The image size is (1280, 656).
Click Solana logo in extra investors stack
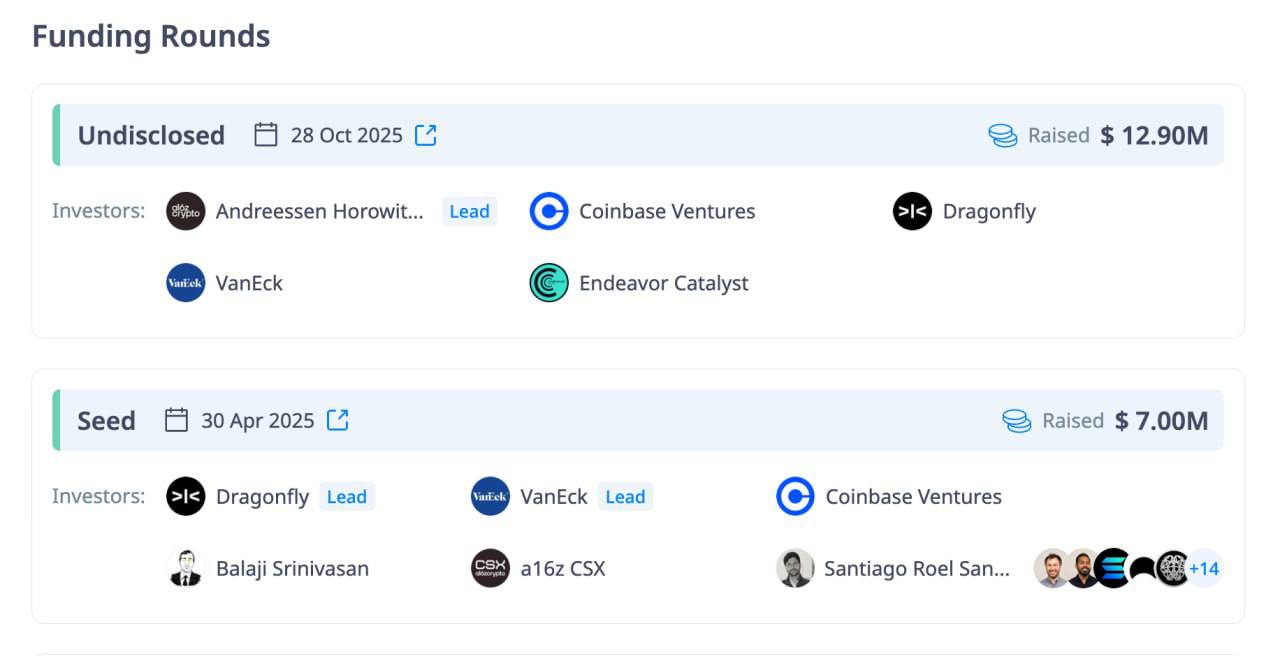pos(1113,568)
